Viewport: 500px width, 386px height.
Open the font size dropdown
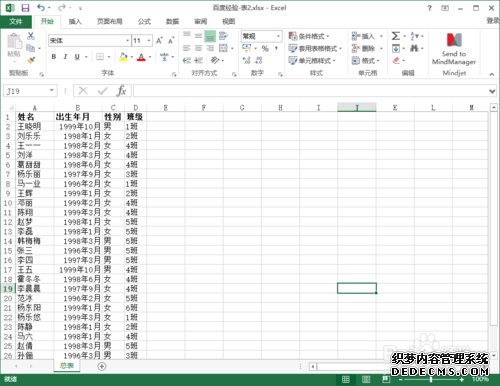(x=149, y=41)
